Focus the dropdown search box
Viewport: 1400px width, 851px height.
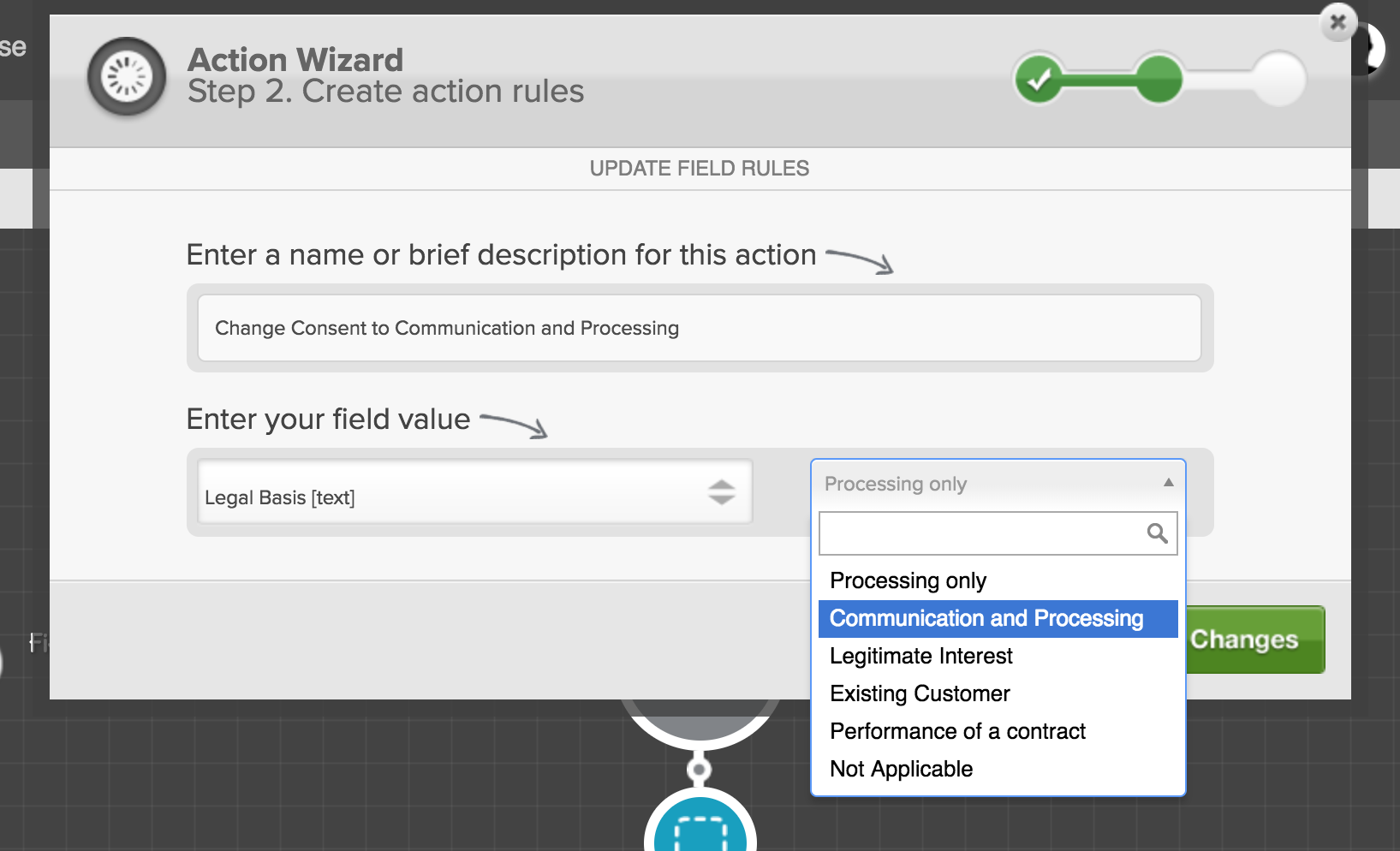click(998, 533)
